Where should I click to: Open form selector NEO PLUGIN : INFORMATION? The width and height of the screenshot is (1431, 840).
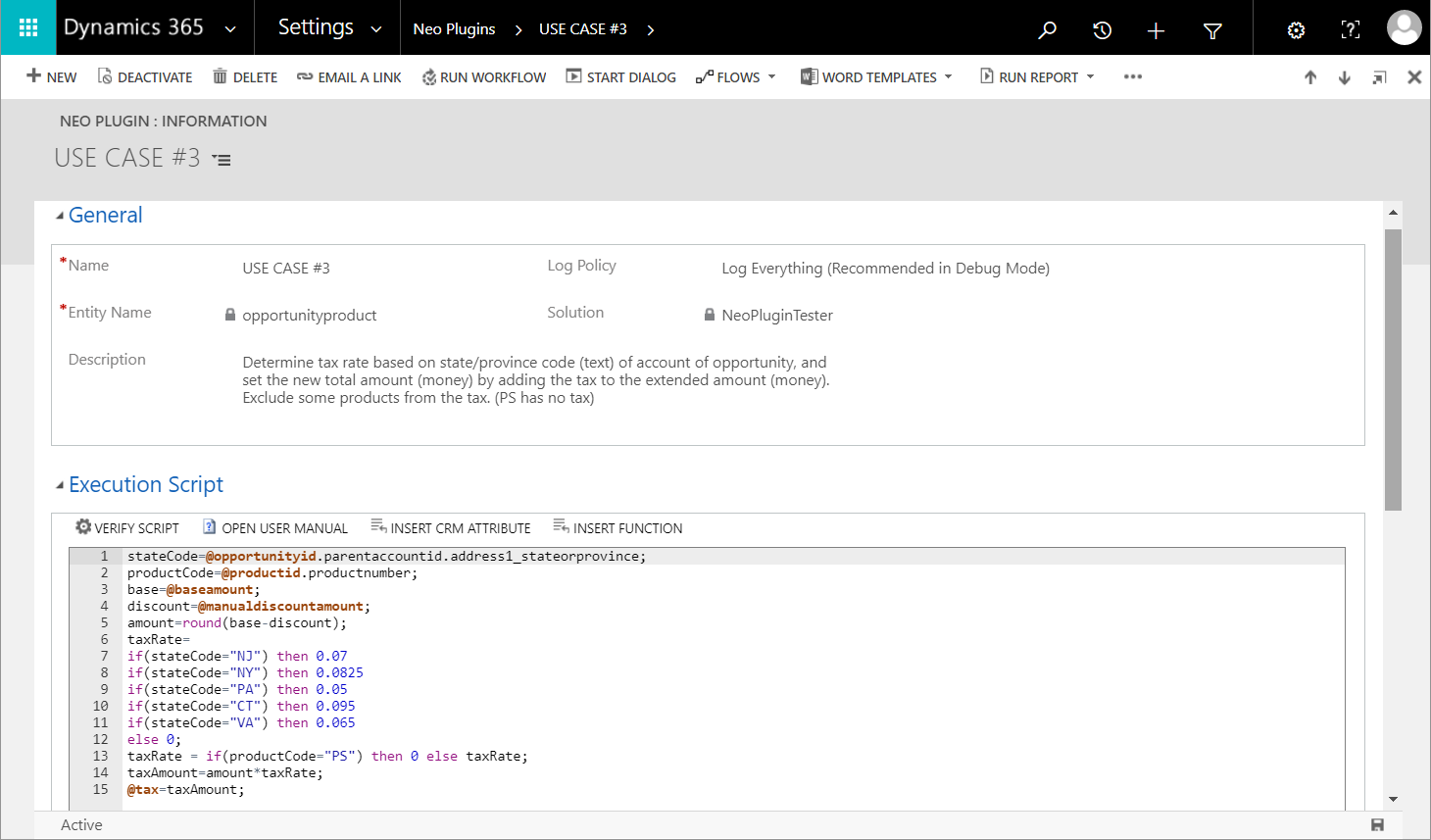point(163,122)
